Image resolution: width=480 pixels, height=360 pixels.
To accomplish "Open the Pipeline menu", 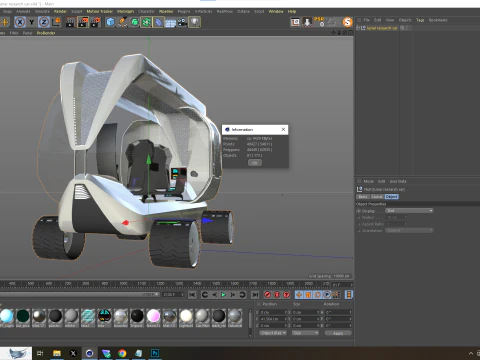I will (166, 11).
